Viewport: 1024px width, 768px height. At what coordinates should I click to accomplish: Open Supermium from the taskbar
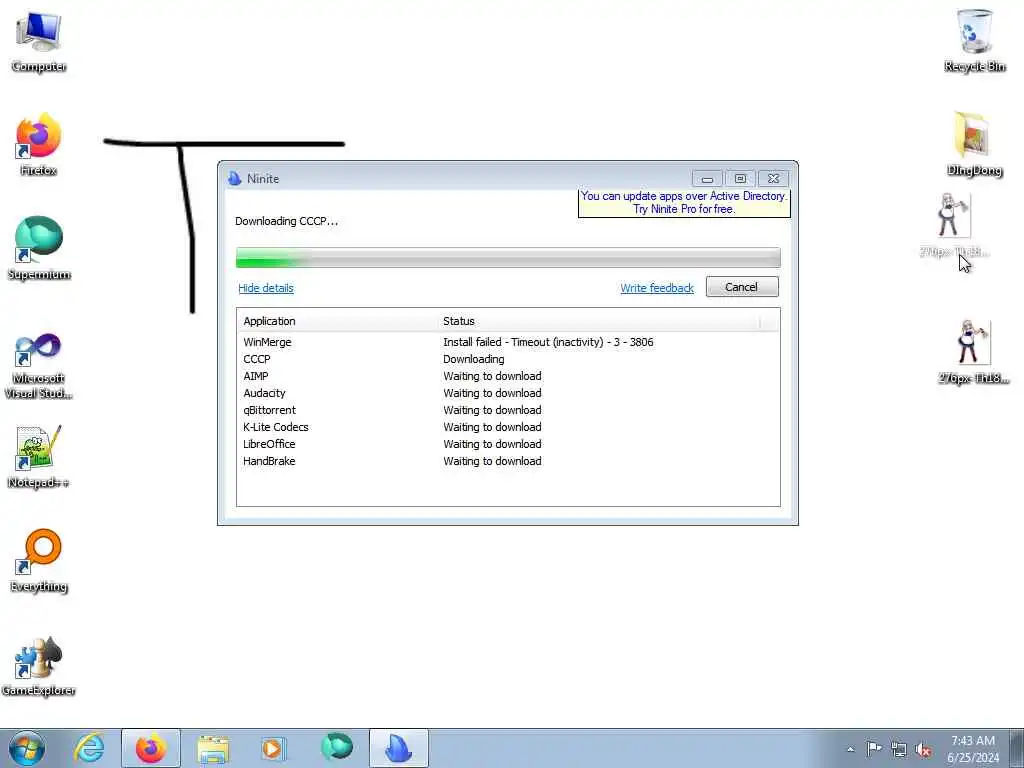click(x=337, y=748)
